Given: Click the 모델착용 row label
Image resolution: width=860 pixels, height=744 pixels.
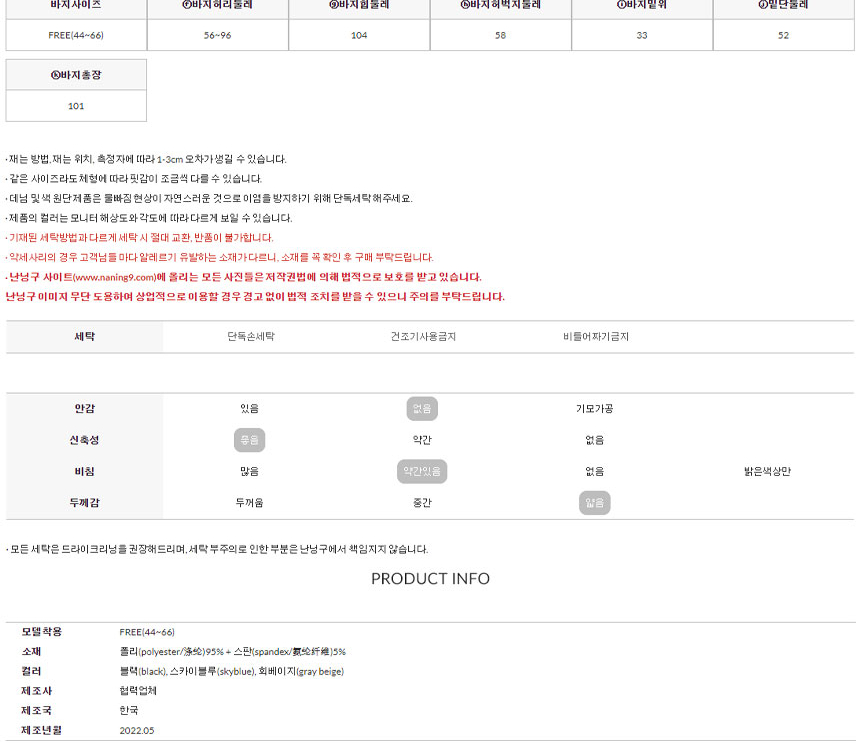Looking at the screenshot, I should 41,632.
